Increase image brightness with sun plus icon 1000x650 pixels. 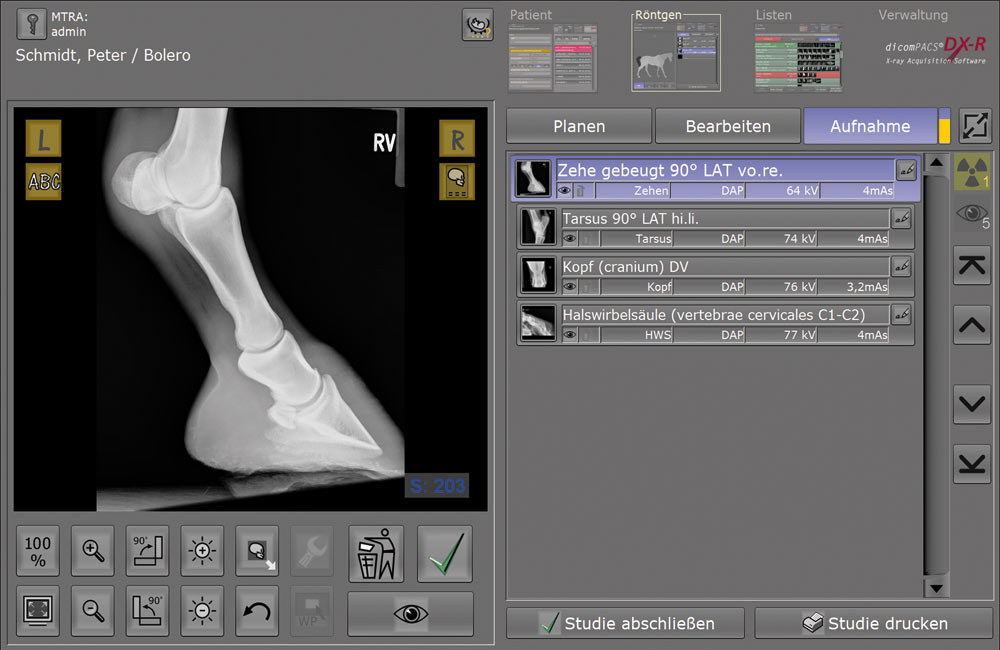click(x=202, y=551)
